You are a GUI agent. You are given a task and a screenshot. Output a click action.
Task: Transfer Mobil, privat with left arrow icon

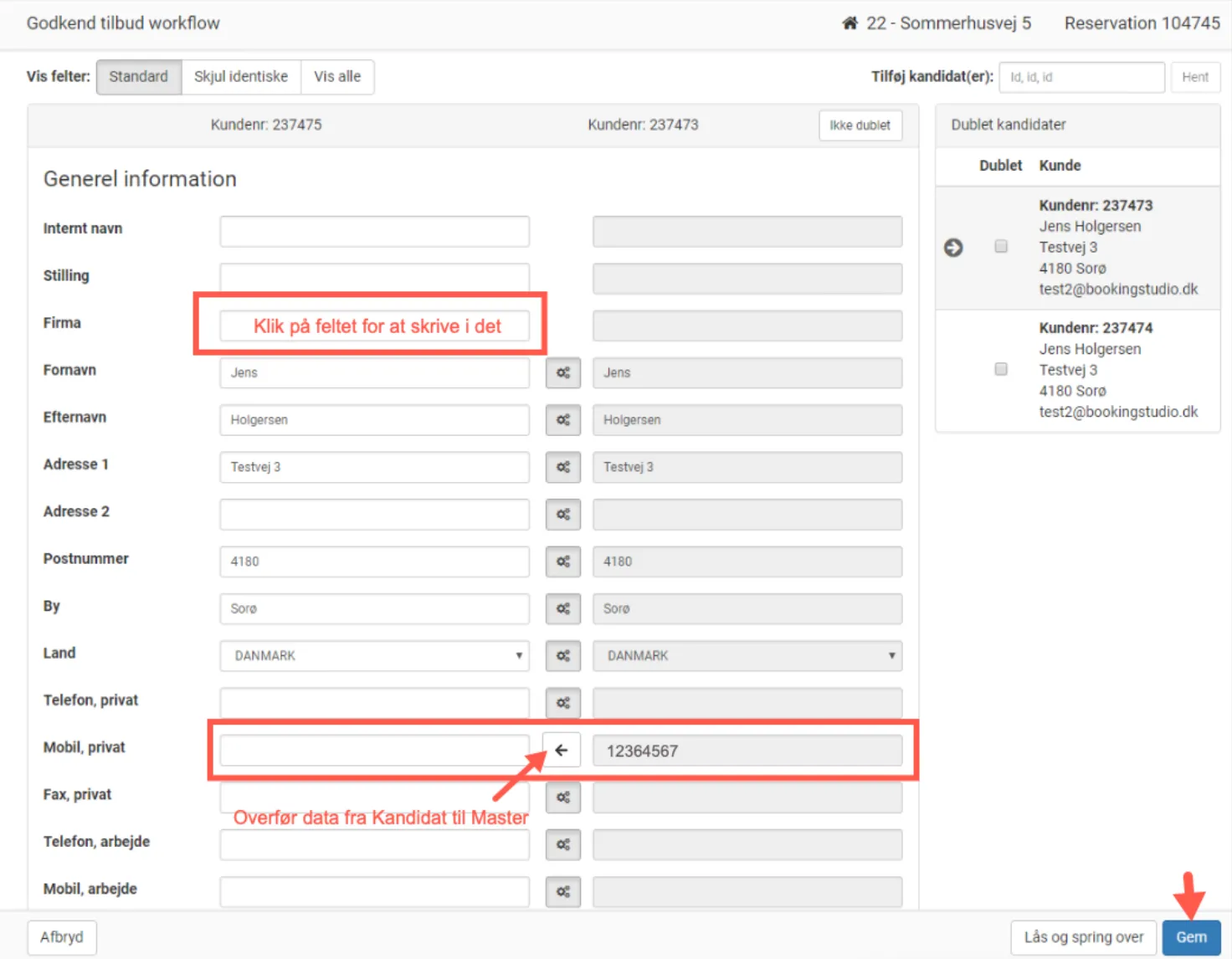click(x=562, y=751)
